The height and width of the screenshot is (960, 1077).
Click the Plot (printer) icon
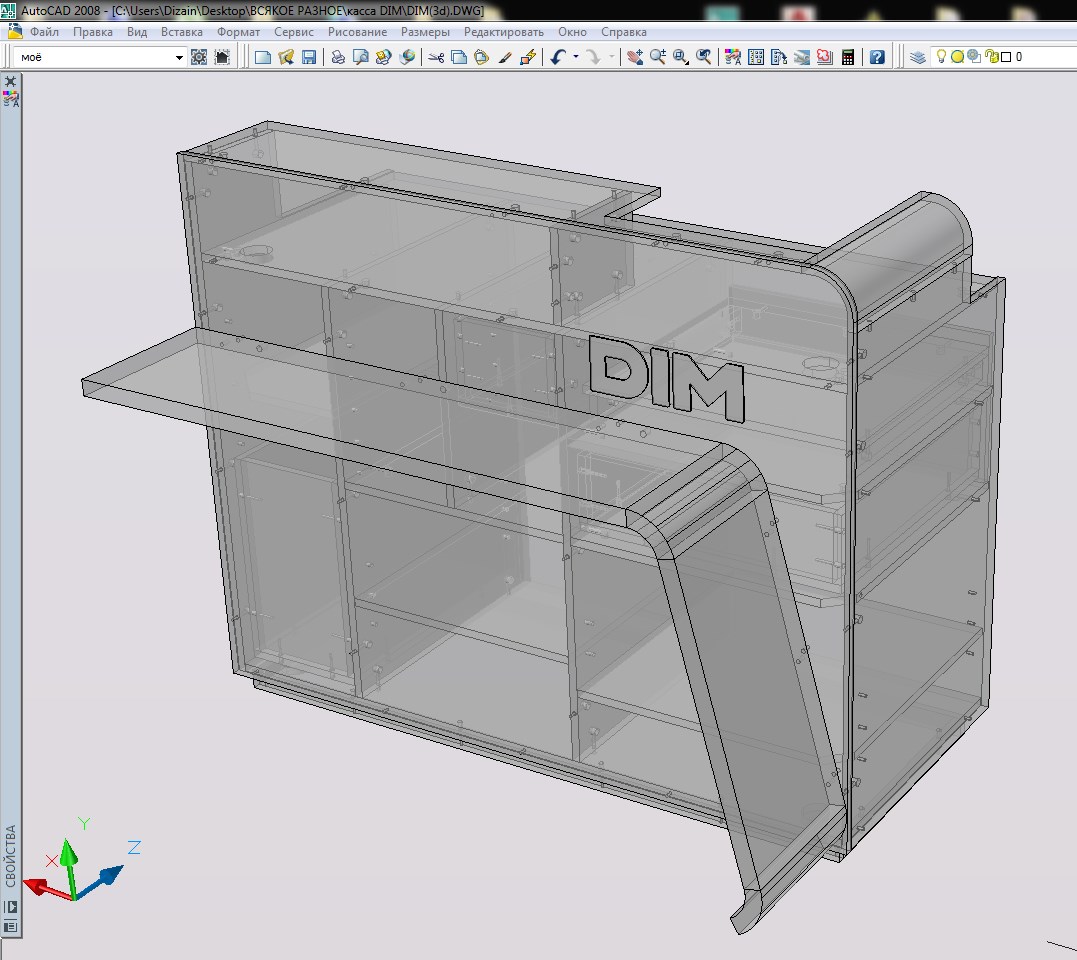[x=337, y=57]
